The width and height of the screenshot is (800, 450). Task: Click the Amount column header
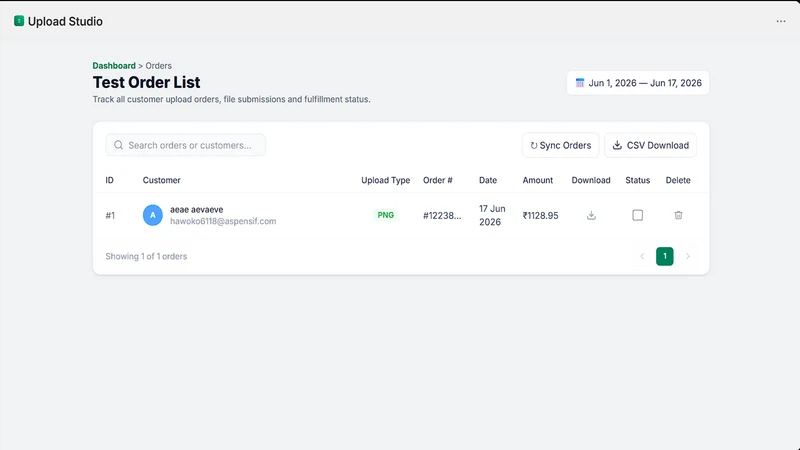pos(537,180)
